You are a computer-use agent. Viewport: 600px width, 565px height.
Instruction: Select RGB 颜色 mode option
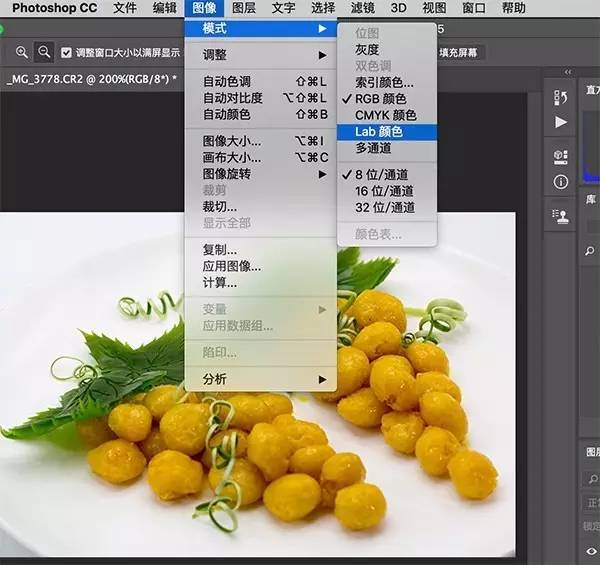click(387, 99)
